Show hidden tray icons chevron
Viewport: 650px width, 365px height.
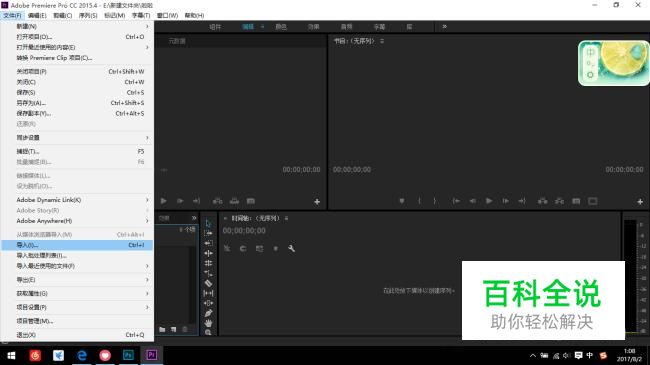533,355
